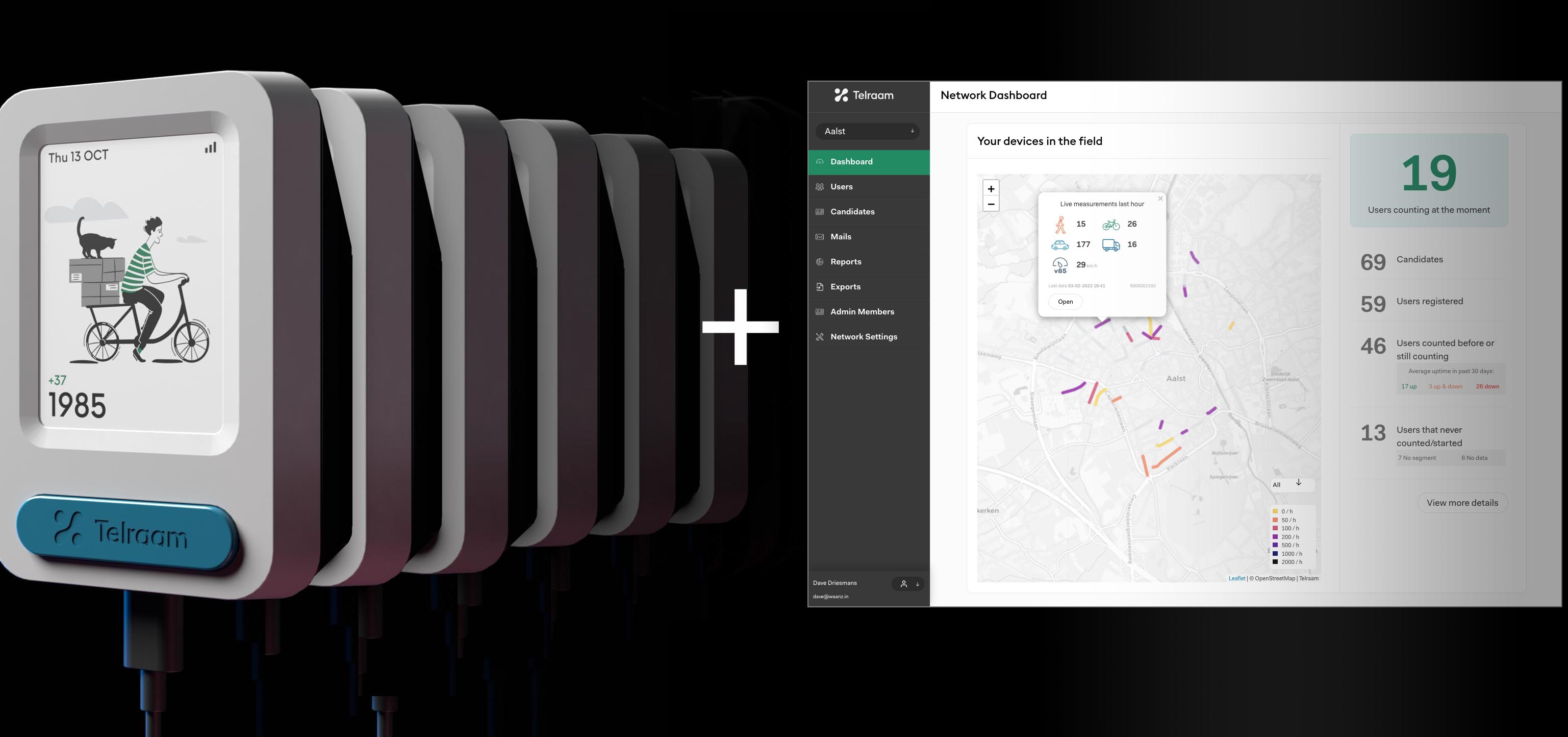1568x737 pixels.
Task: Click the bicycle count icon
Action: (x=1111, y=225)
